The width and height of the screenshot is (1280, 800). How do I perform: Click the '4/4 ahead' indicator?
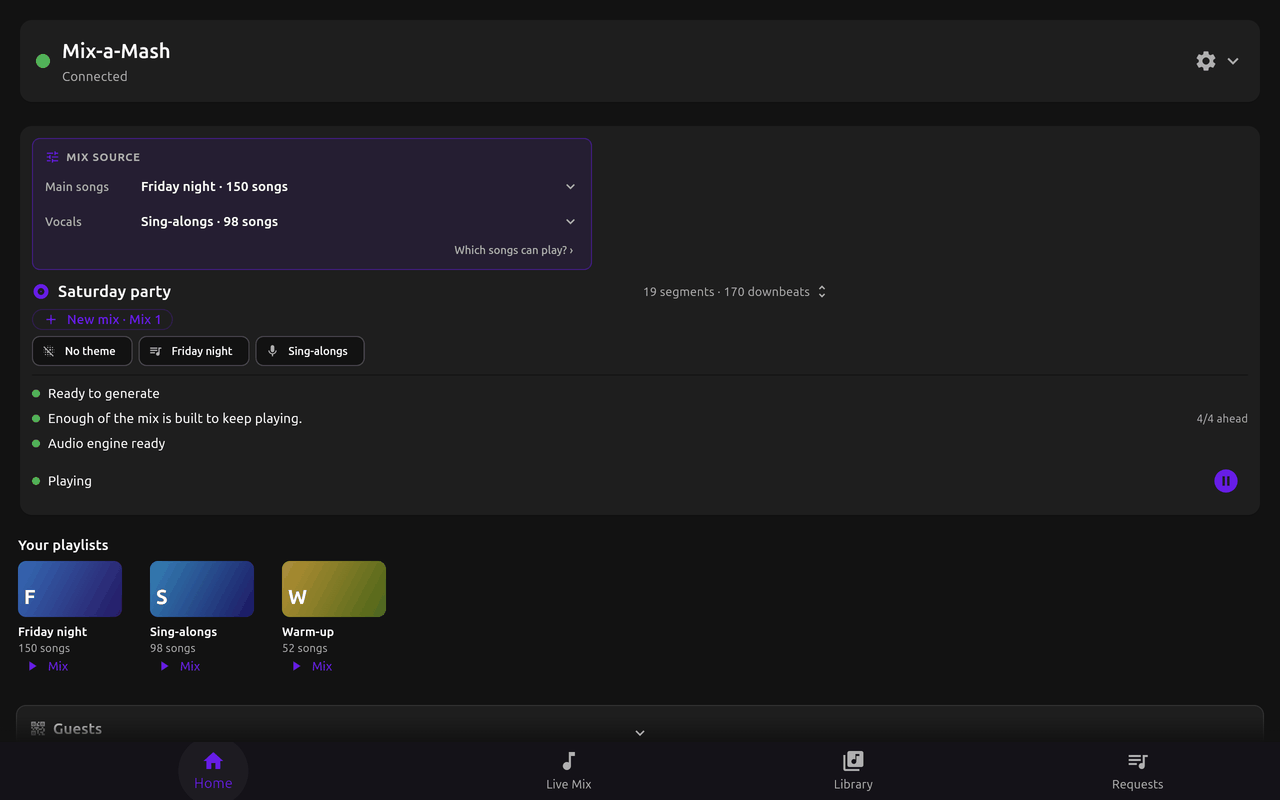(1222, 419)
